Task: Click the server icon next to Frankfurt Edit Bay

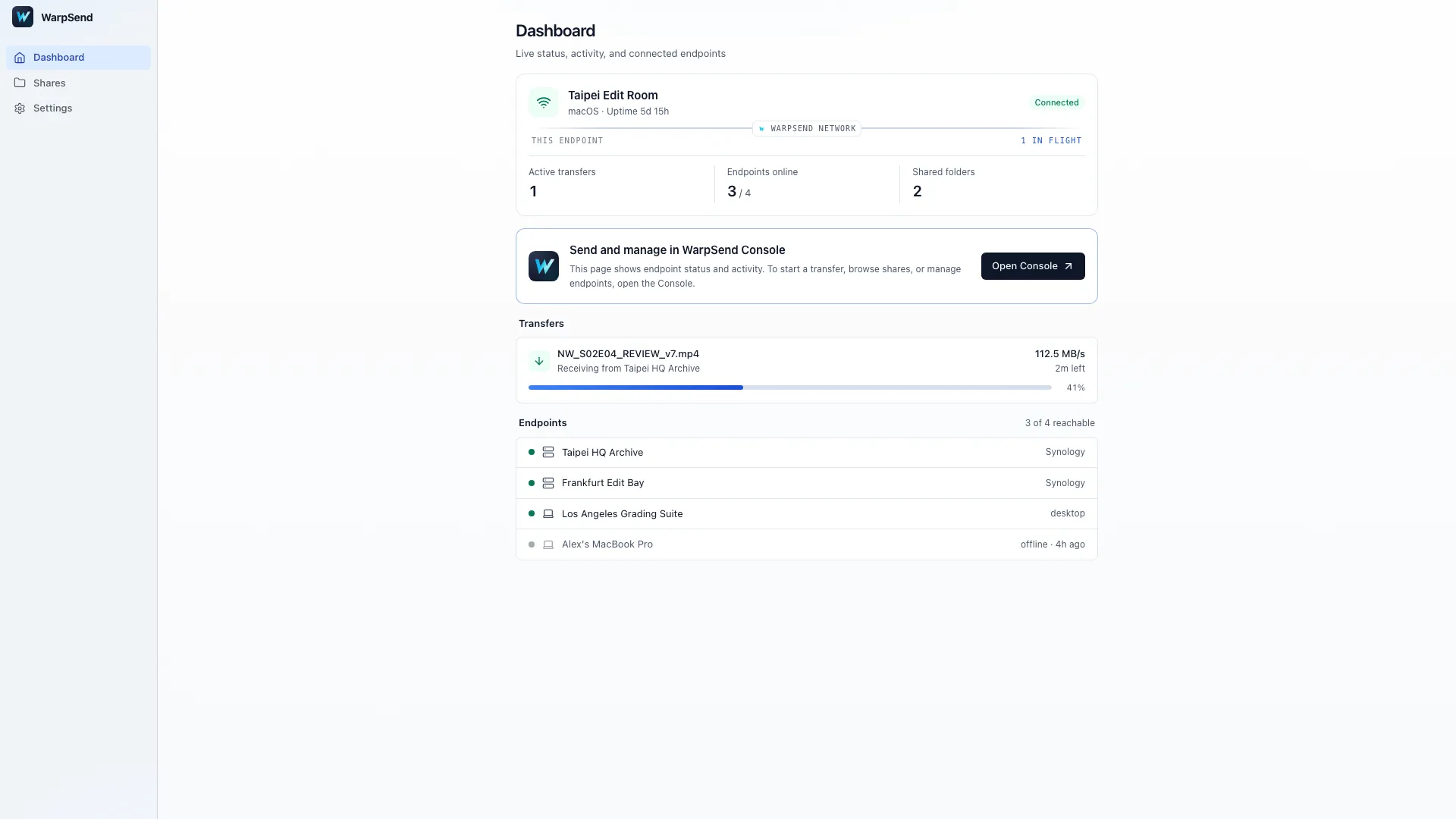Action: pyautogui.click(x=548, y=483)
